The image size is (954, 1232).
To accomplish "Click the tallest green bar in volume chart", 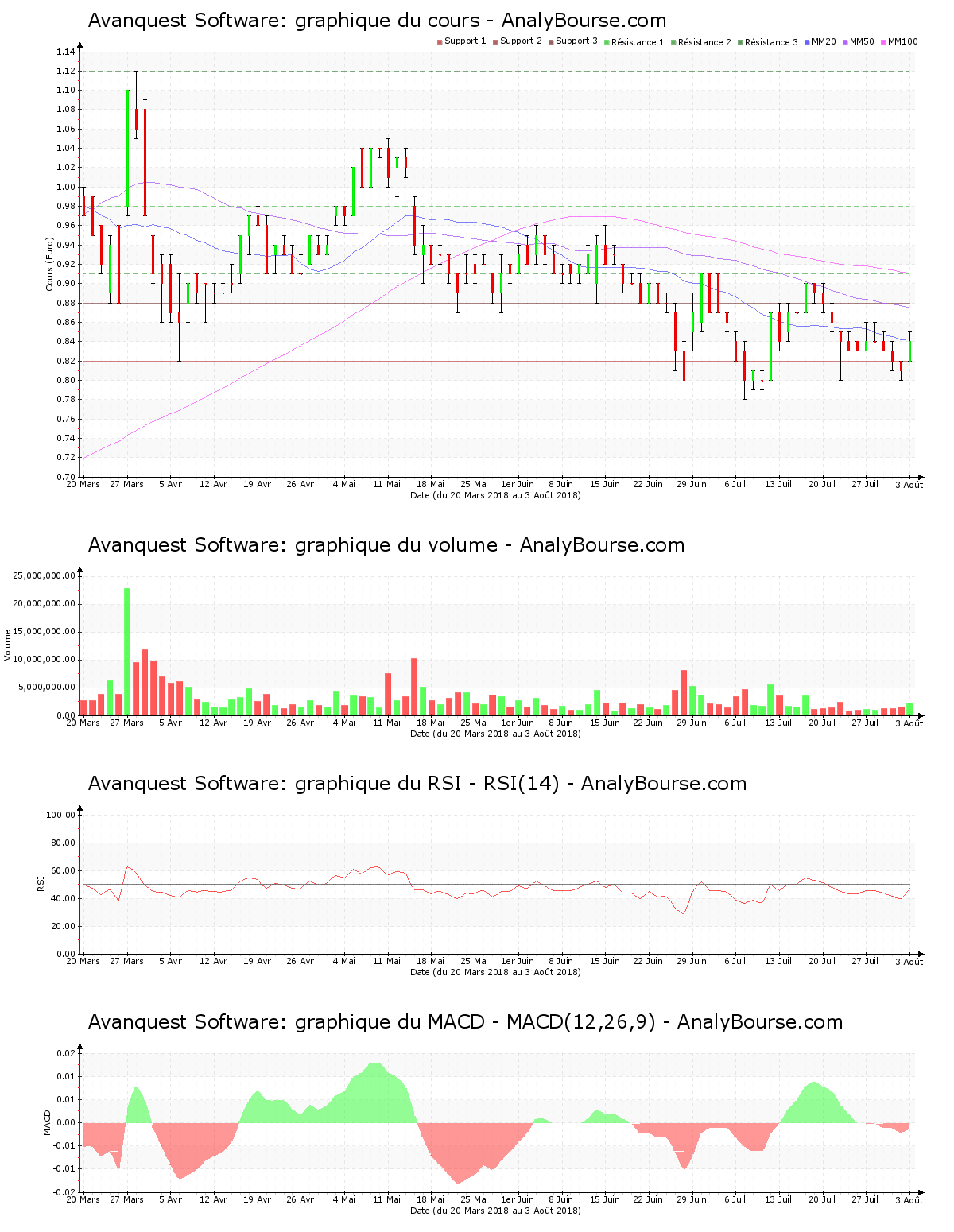I will click(127, 652).
